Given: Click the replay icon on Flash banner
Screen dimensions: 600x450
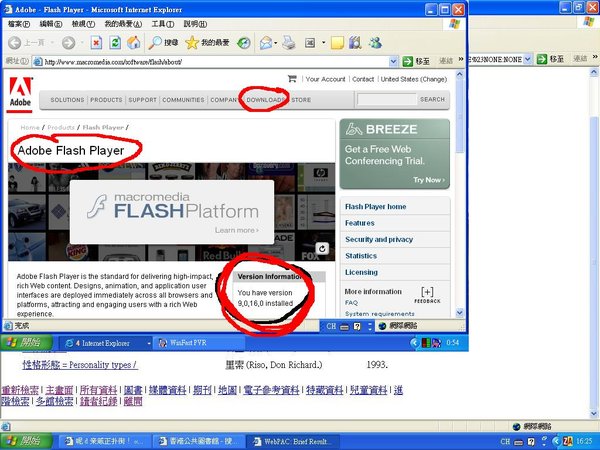Looking at the screenshot, I should click(322, 248).
